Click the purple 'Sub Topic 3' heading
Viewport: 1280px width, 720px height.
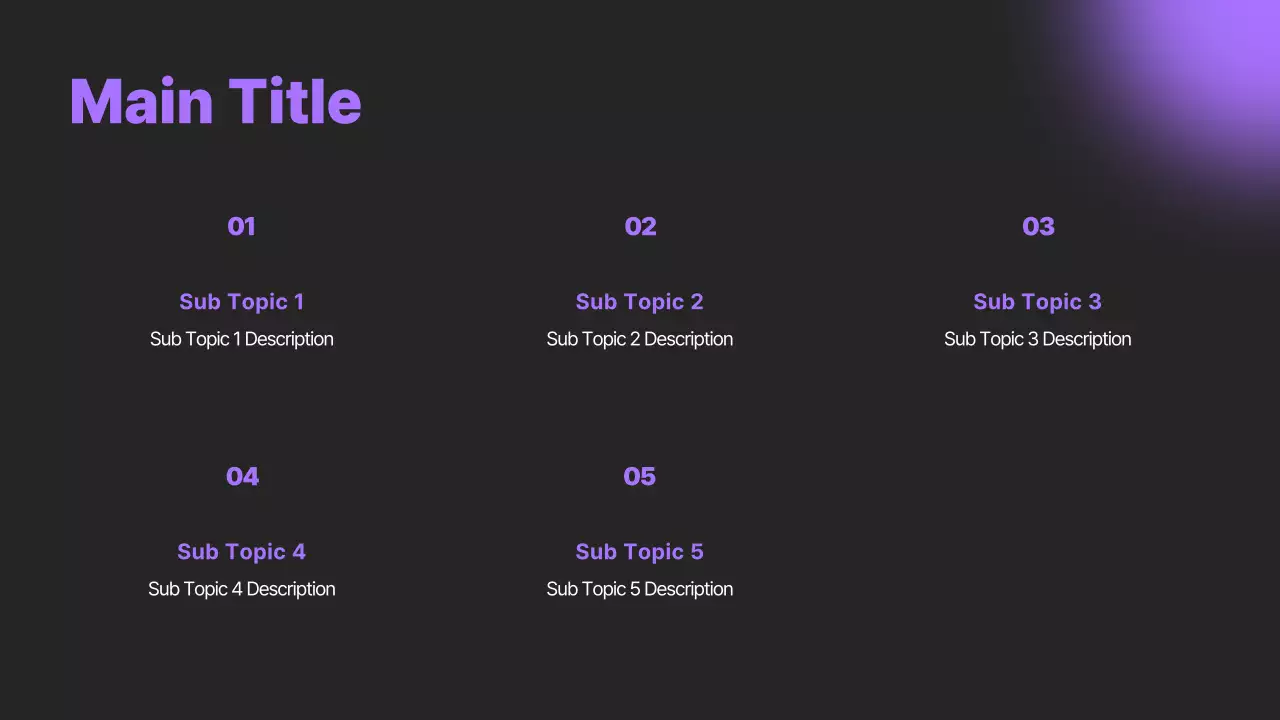click(1037, 301)
